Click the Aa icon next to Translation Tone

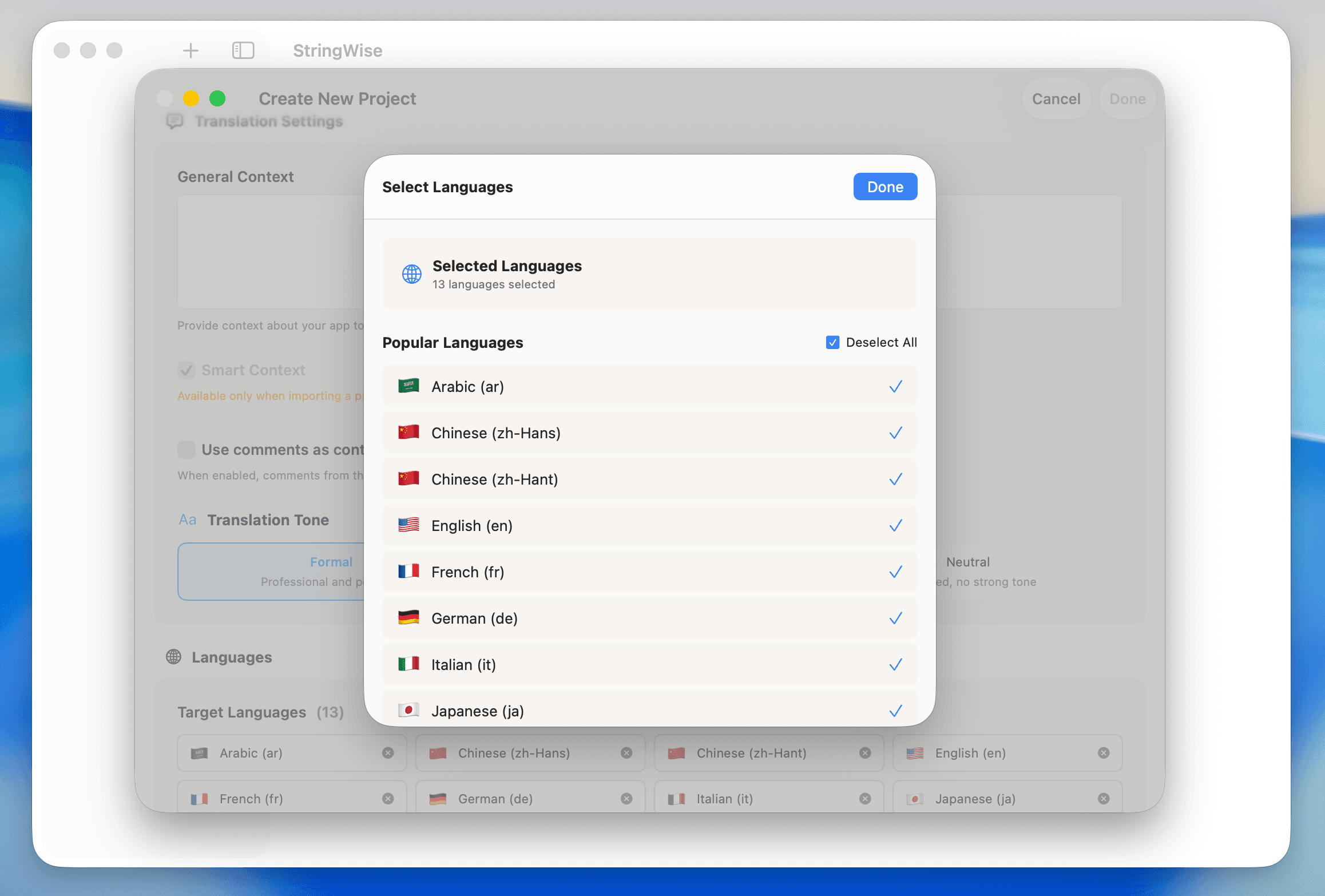187,520
